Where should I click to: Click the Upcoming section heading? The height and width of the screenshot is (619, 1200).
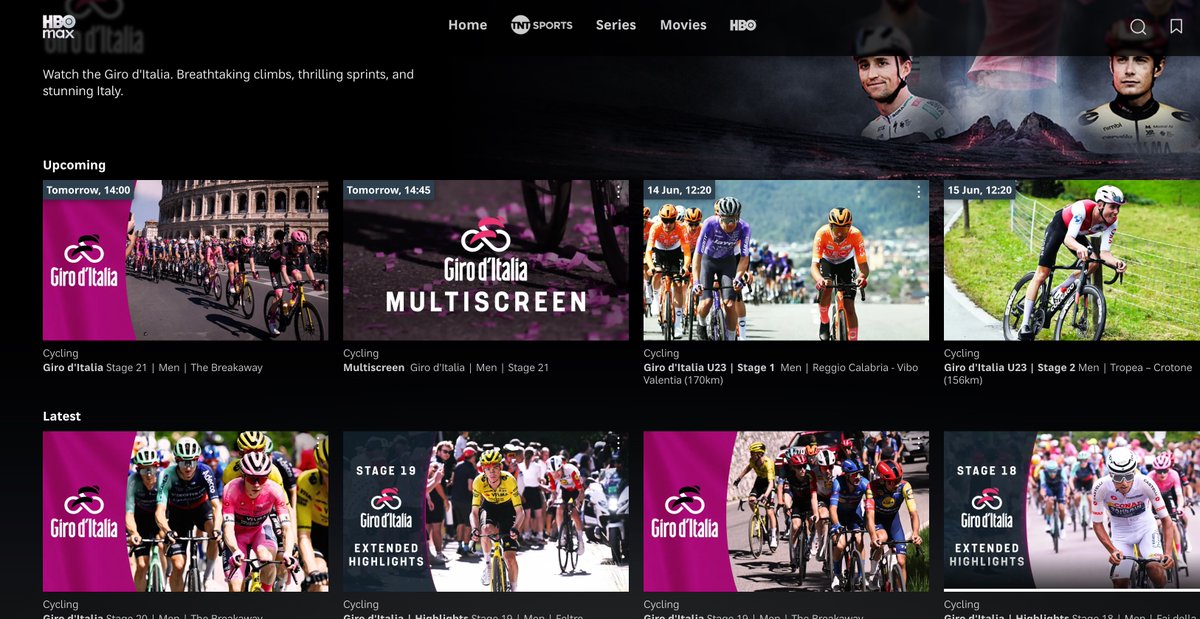point(74,165)
